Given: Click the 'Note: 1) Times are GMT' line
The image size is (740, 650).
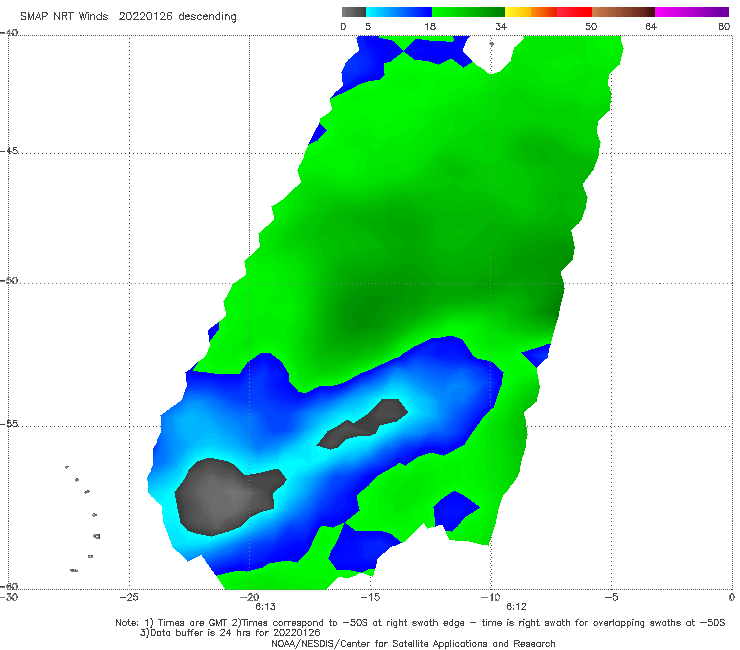Looking at the screenshot, I should coord(420,623).
